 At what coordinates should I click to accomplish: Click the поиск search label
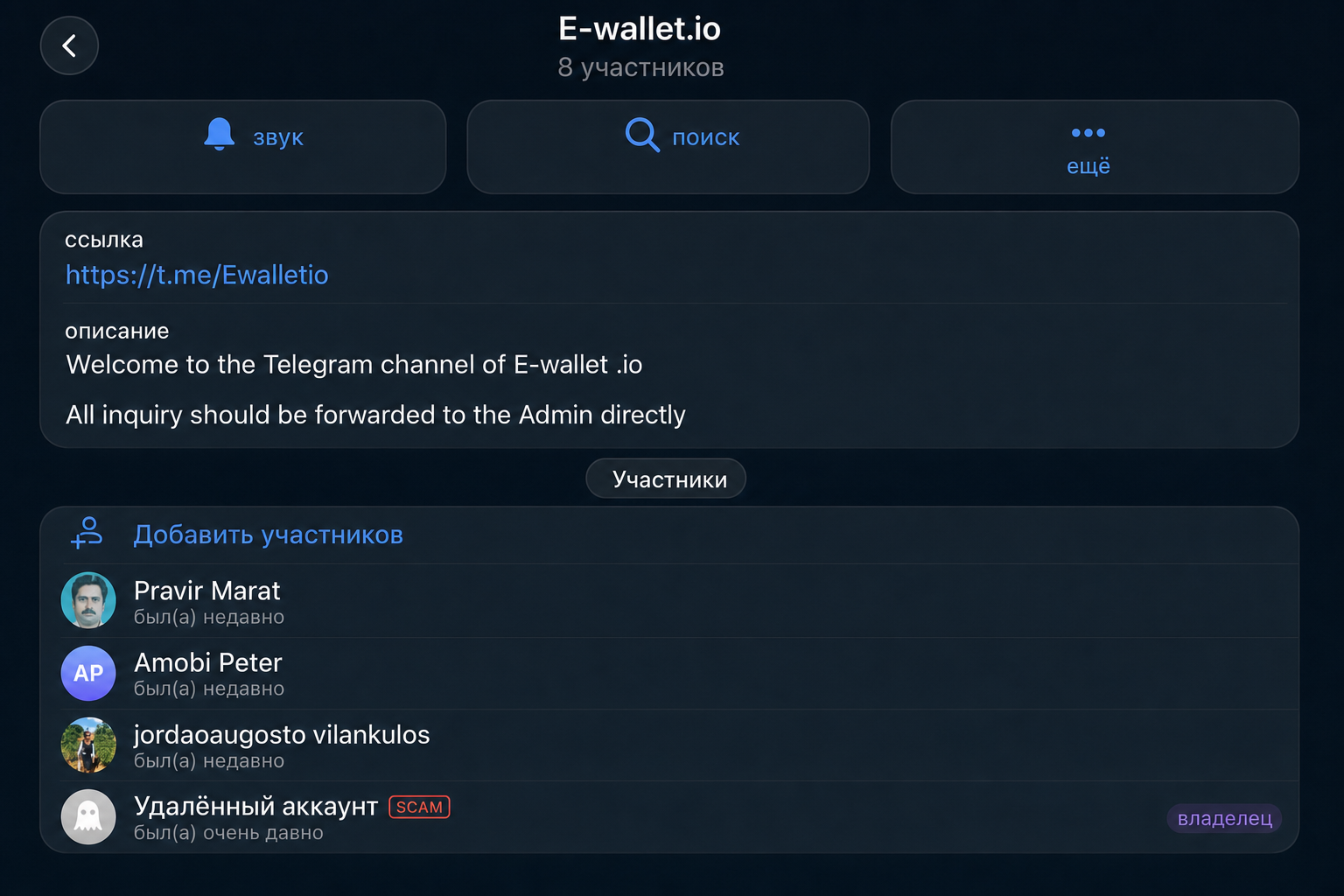pyautogui.click(x=706, y=137)
